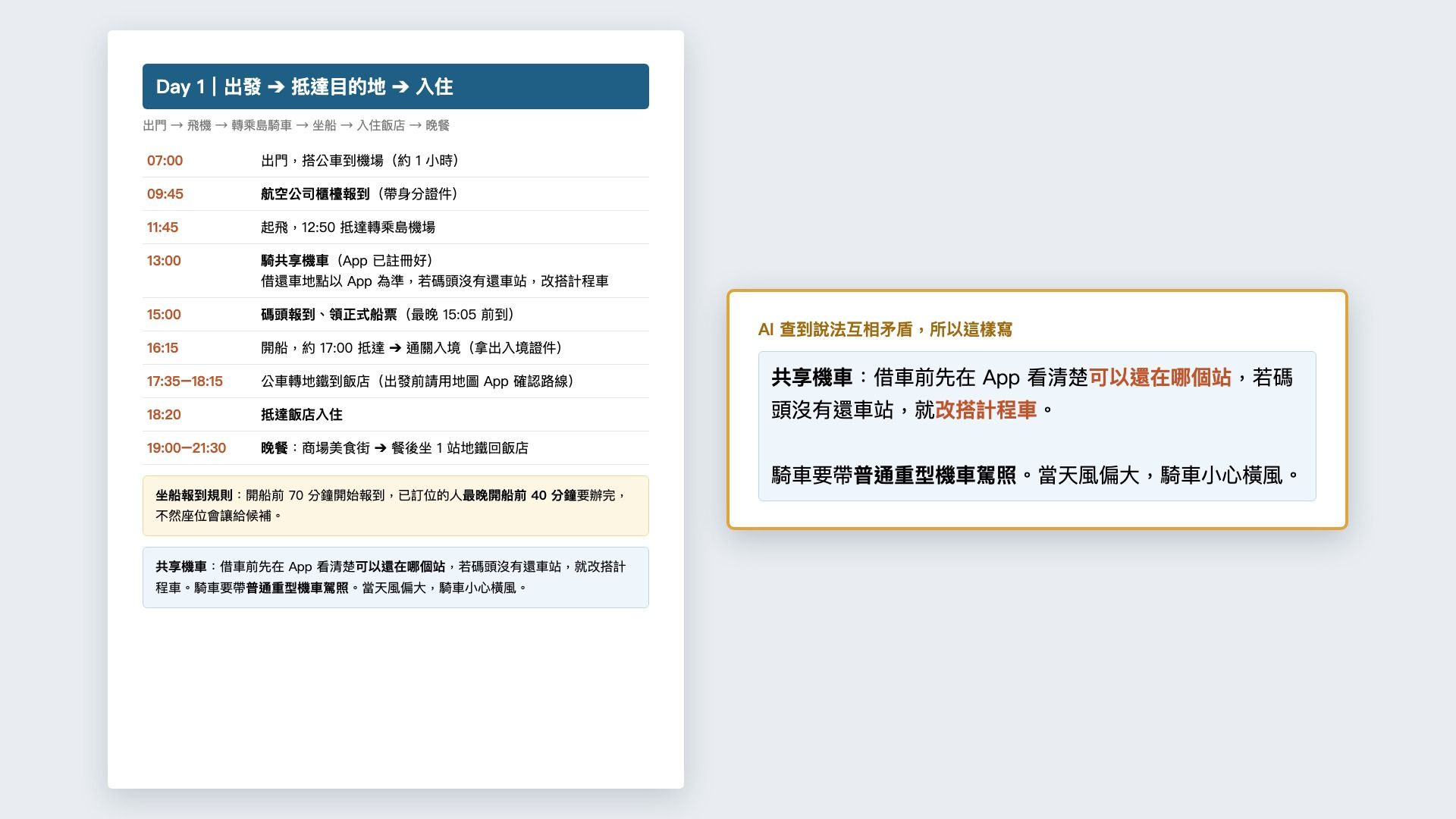Click 抵達飯店入住 text
Screen dimensions: 1456x819
[302, 415]
